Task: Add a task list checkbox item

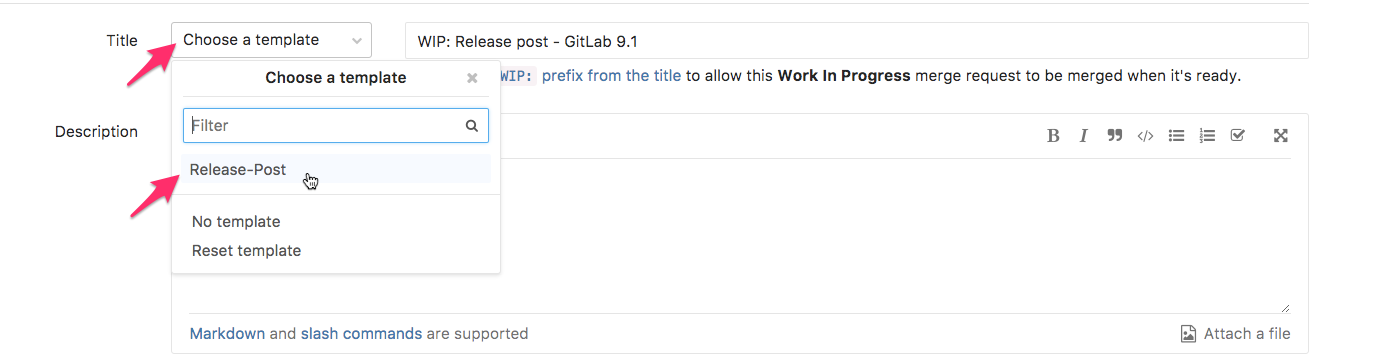Action: (1238, 136)
